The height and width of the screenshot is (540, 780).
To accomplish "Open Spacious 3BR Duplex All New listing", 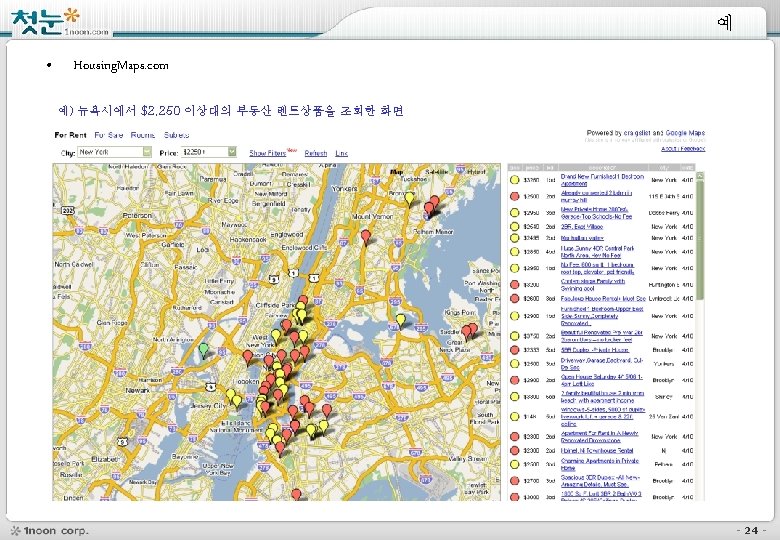I will (600, 481).
